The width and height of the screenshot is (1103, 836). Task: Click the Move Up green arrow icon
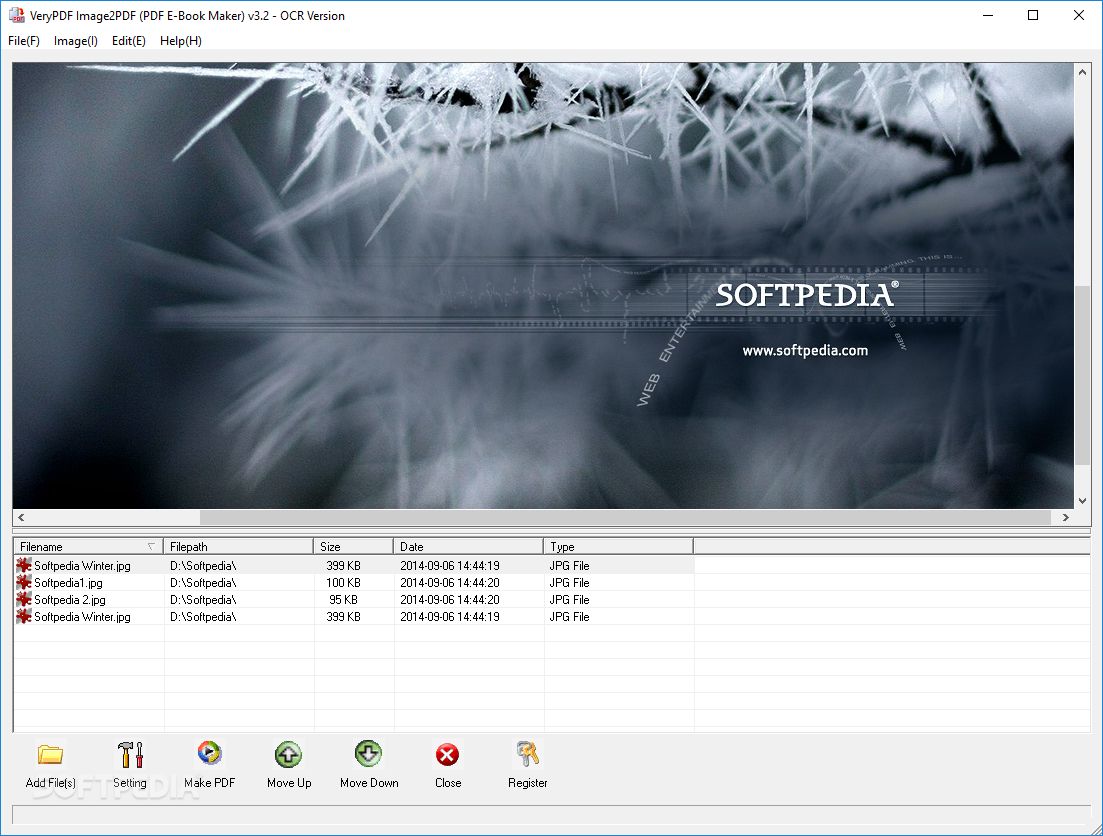[x=288, y=754]
